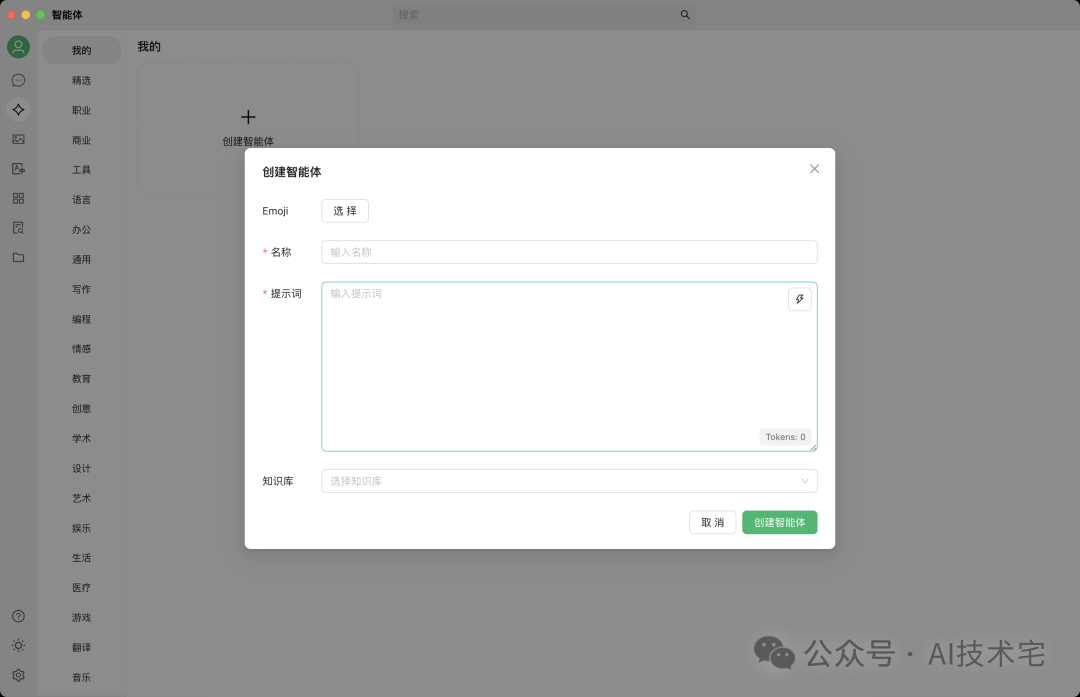Select the 艺术 category
The height and width of the screenshot is (697, 1080).
(81, 498)
